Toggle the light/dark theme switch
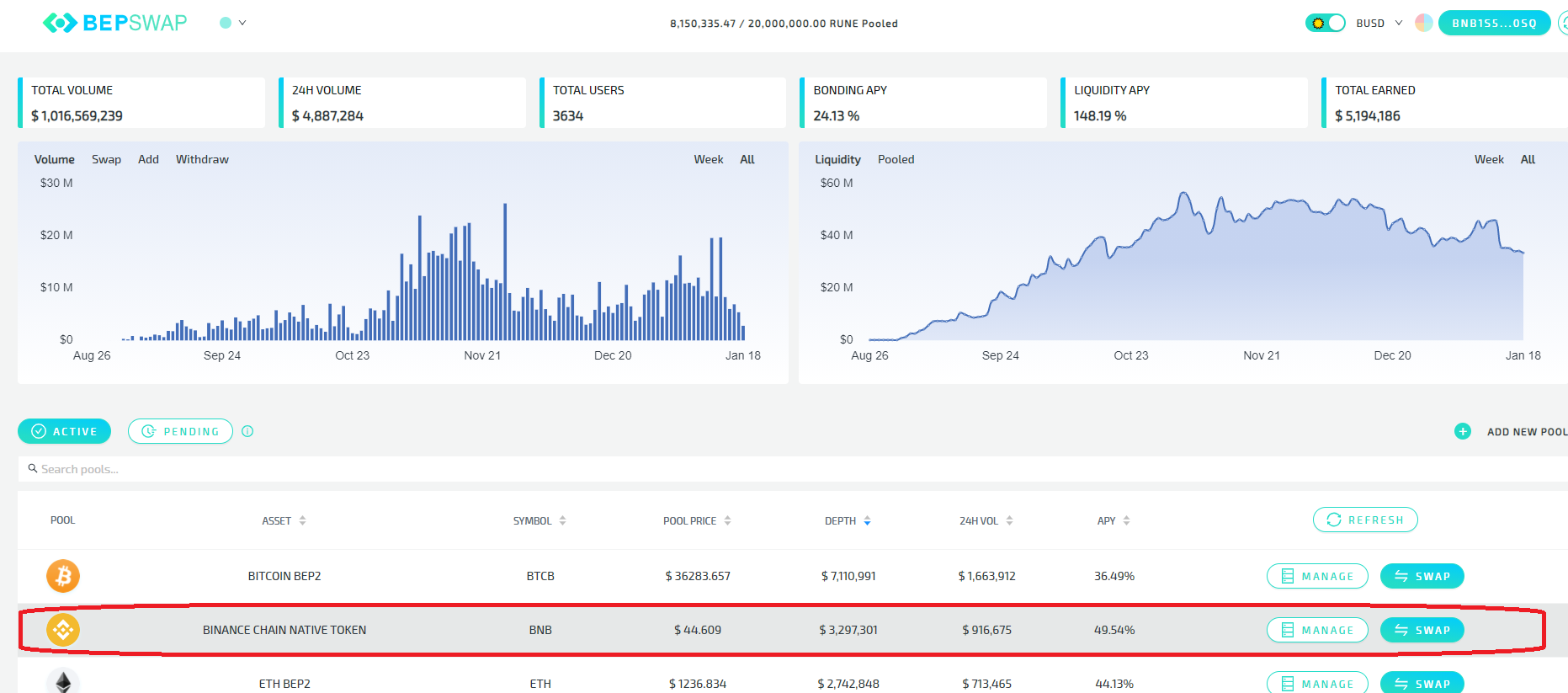 (1326, 23)
